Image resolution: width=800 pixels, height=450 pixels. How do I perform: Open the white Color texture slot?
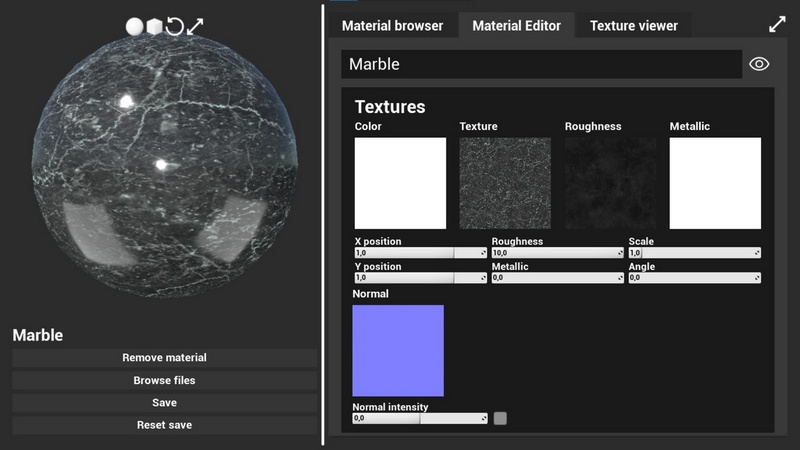(x=400, y=183)
